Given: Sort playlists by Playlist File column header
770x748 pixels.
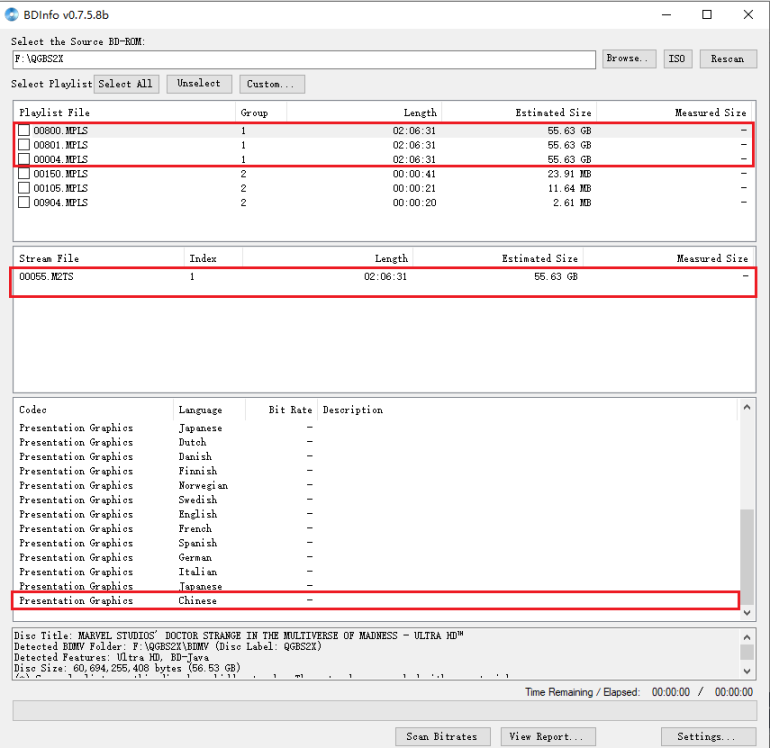Looking at the screenshot, I should 125,112.
